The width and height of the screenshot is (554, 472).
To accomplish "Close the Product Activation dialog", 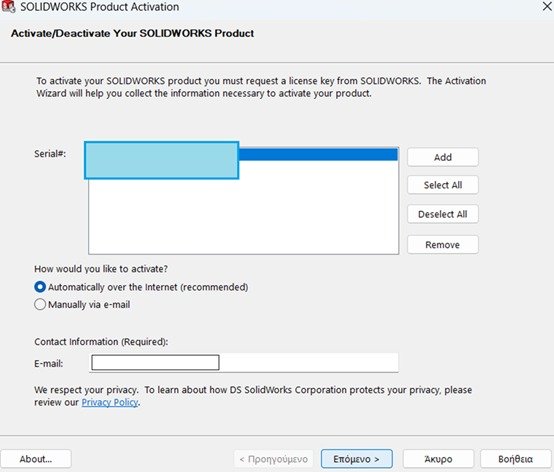I will click(x=547, y=6).
